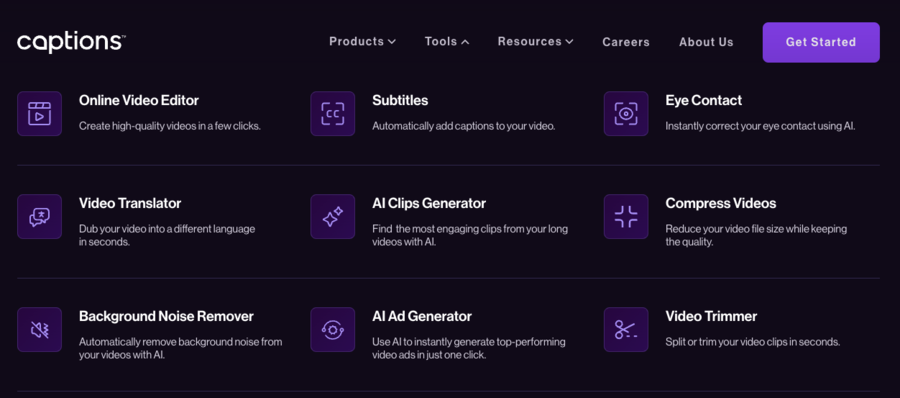900x398 pixels.
Task: Collapse the Tools dropdown menu
Action: click(447, 41)
